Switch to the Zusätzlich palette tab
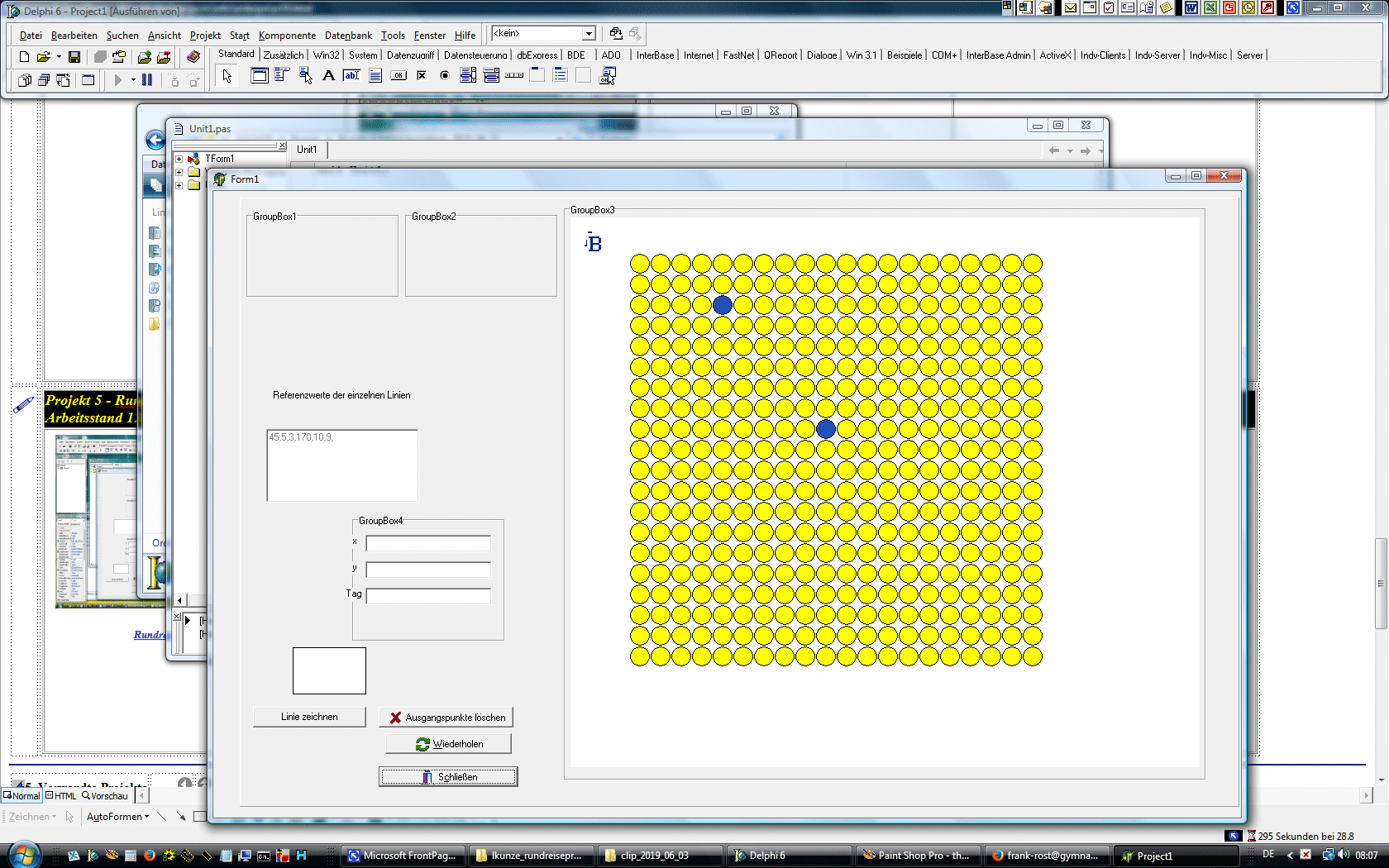Viewport: 1389px width, 868px height. pyautogui.click(x=284, y=55)
